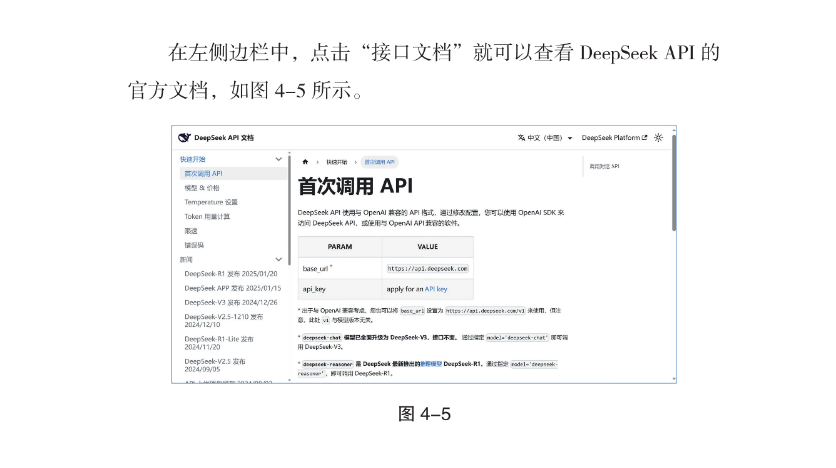Image resolution: width=836 pixels, height=468 pixels.
Task: Click the 图 4–5 figure caption
Action: coord(424,414)
